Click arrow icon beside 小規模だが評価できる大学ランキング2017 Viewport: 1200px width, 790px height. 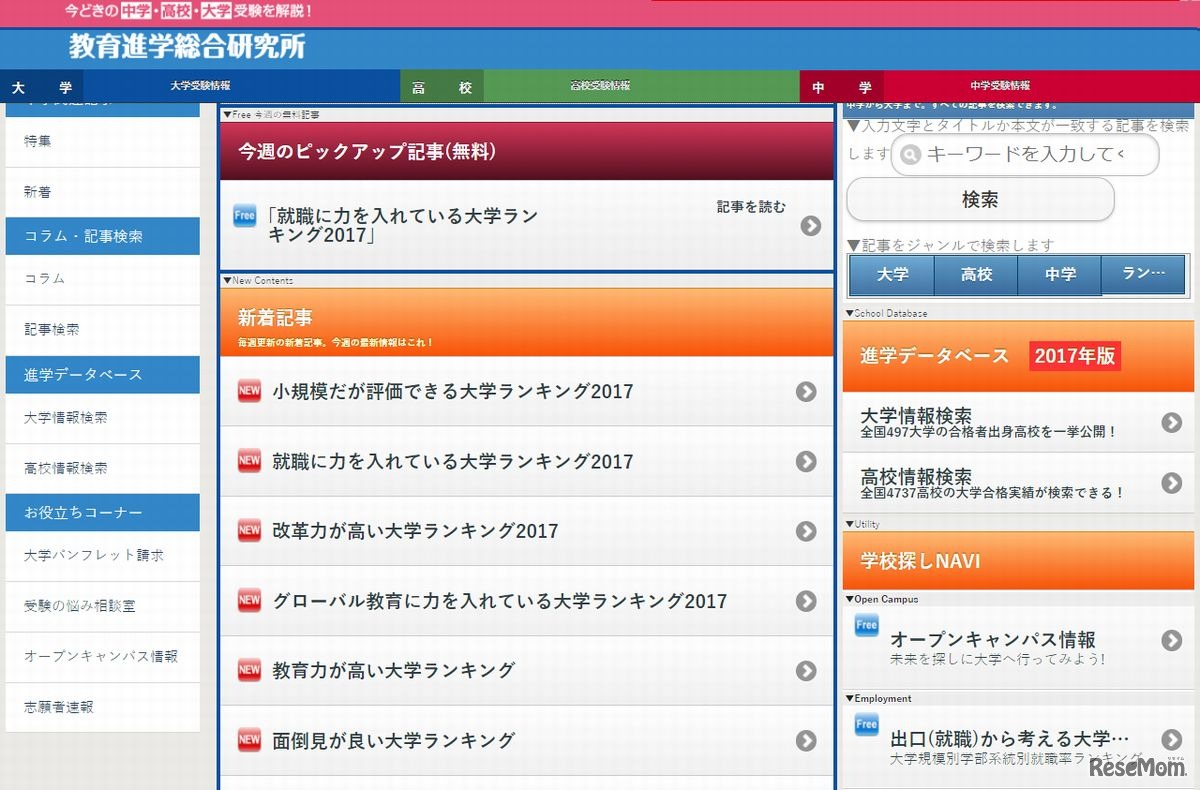806,392
